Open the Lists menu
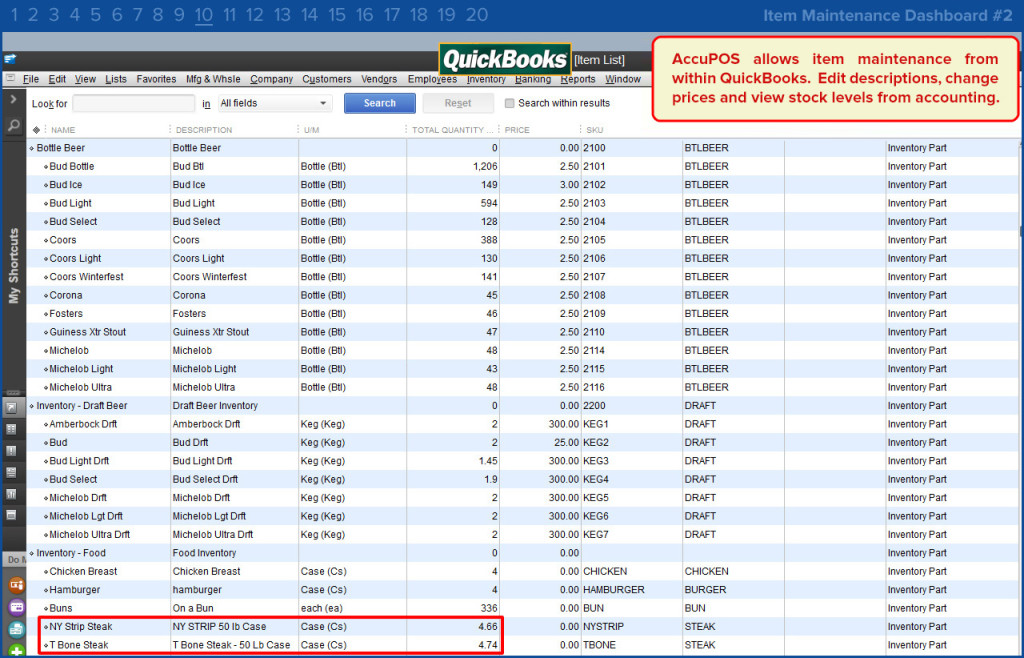The image size is (1024, 658). (116, 79)
